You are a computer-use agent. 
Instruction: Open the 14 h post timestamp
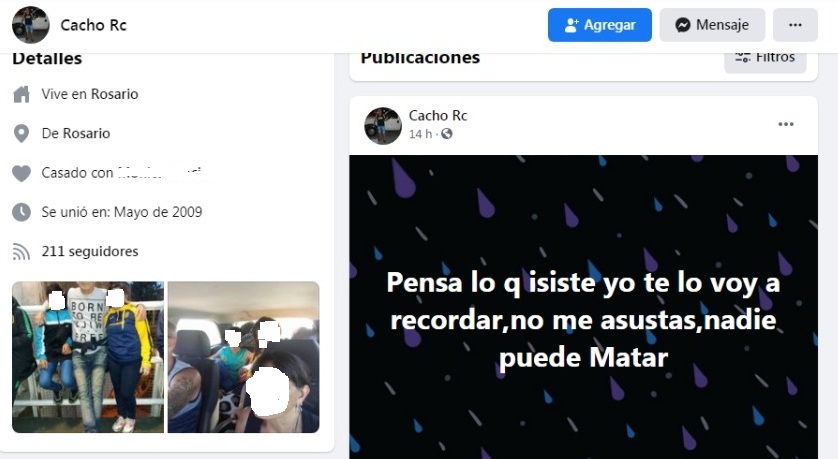(x=420, y=134)
